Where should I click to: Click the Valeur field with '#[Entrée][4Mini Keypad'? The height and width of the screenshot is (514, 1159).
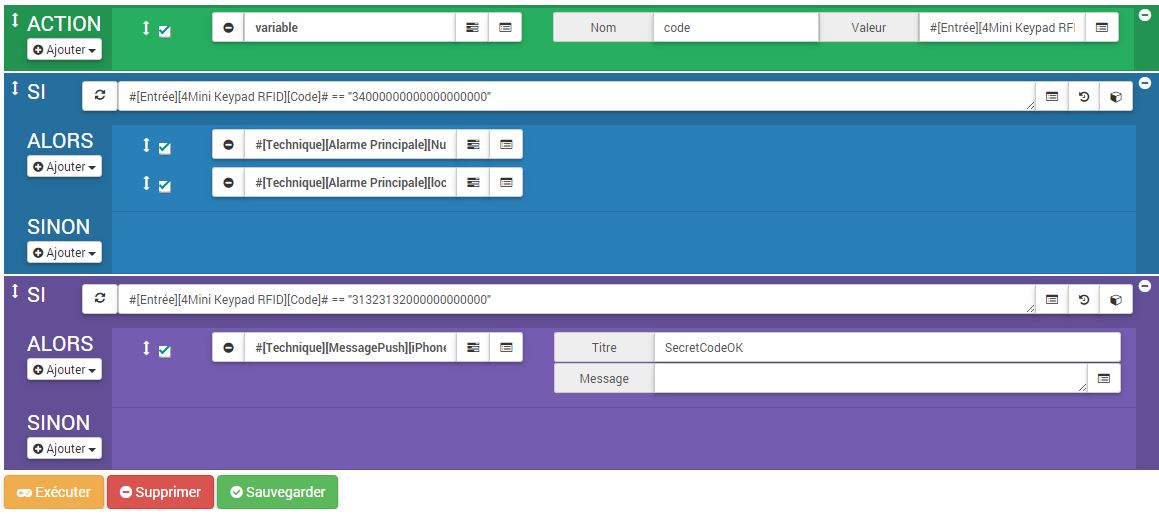click(1002, 27)
